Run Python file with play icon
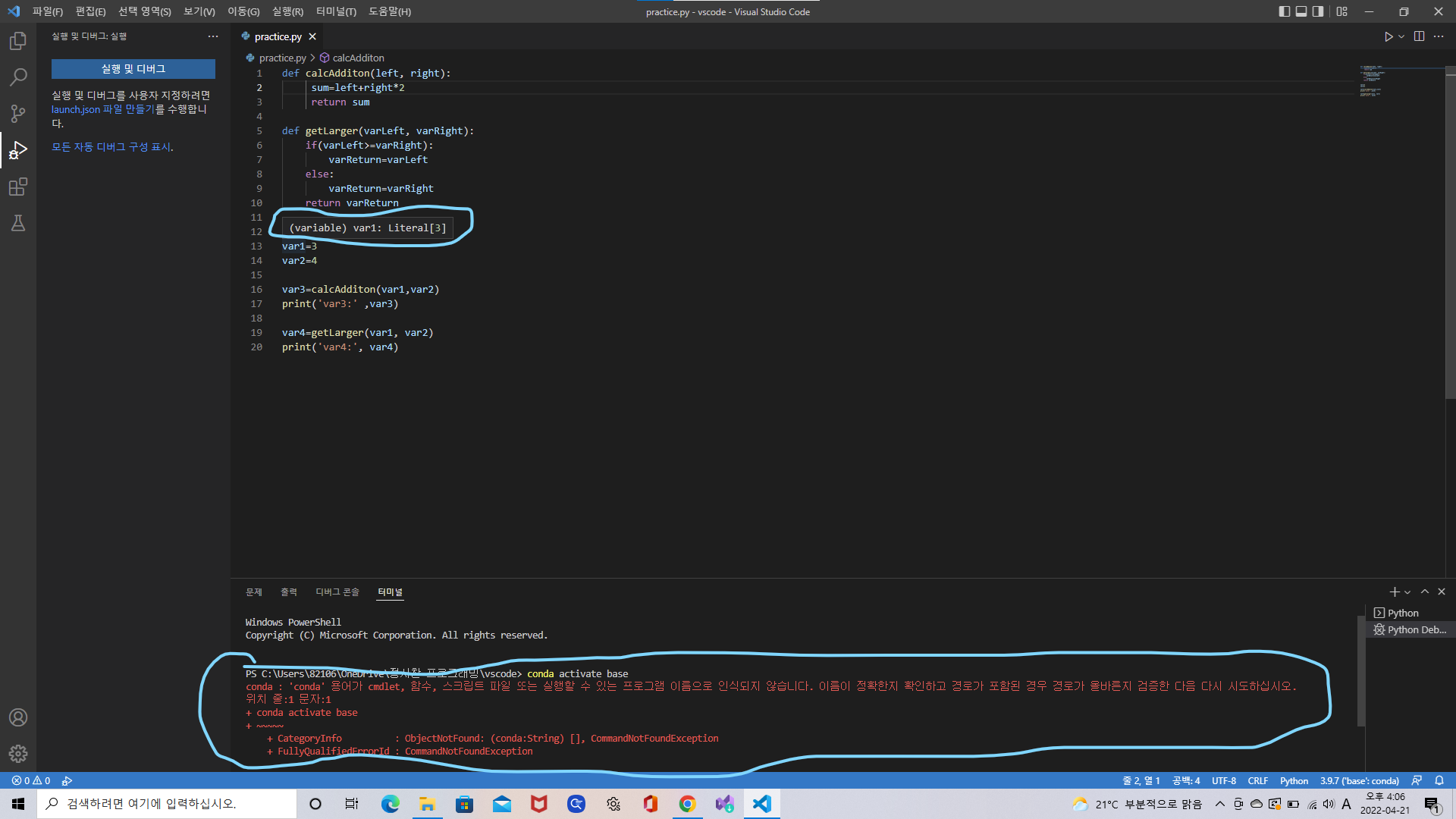 click(x=1389, y=36)
